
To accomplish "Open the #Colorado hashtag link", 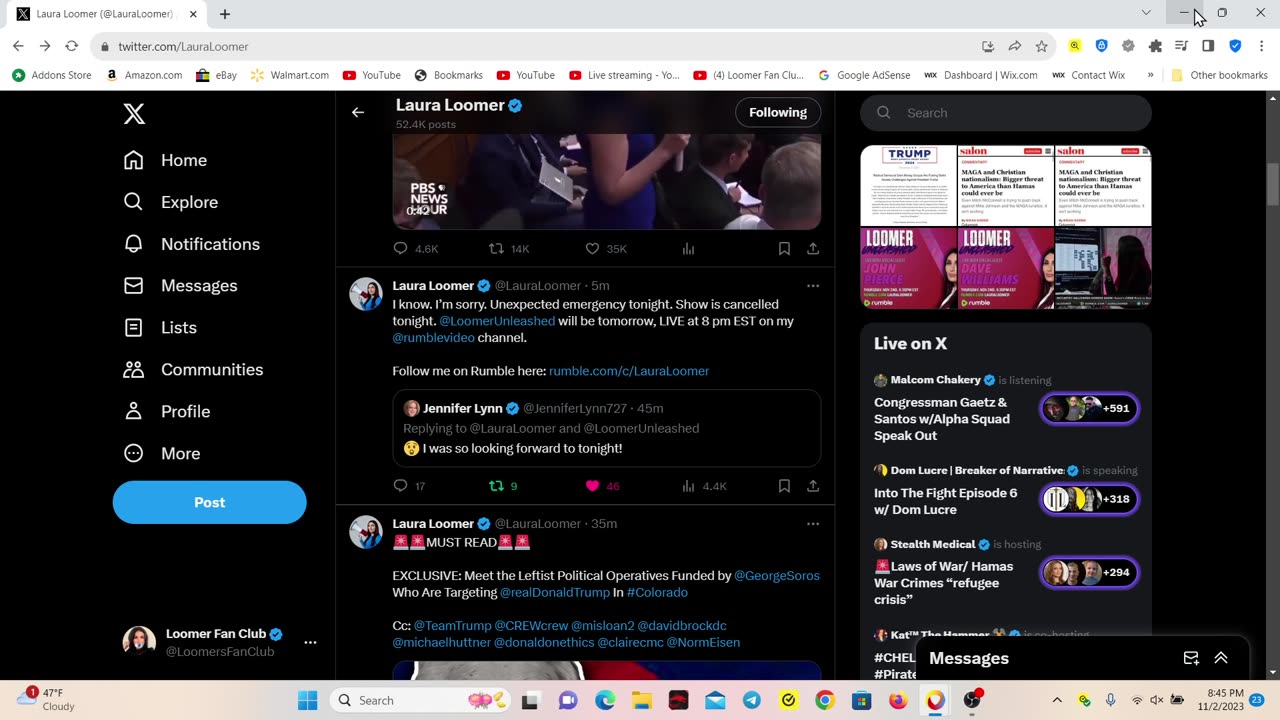I will pyautogui.click(x=657, y=593).
